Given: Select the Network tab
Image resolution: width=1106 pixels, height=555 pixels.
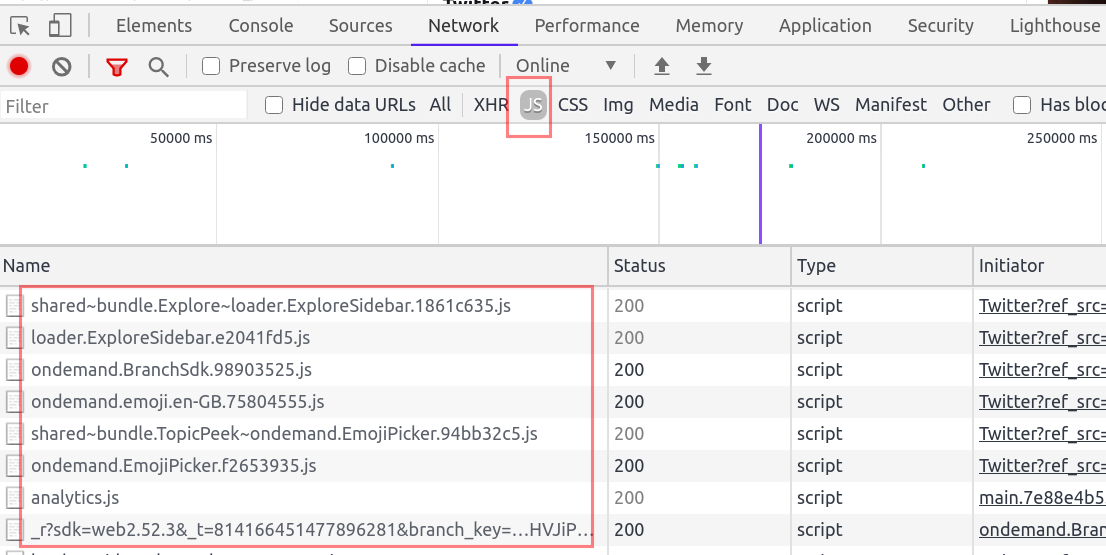Looking at the screenshot, I should click(x=463, y=26).
